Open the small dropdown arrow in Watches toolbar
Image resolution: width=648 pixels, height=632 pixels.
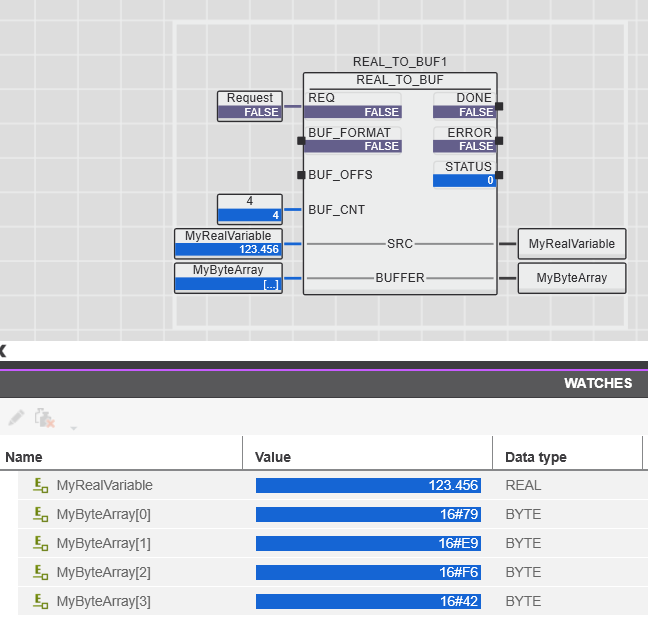[74, 429]
